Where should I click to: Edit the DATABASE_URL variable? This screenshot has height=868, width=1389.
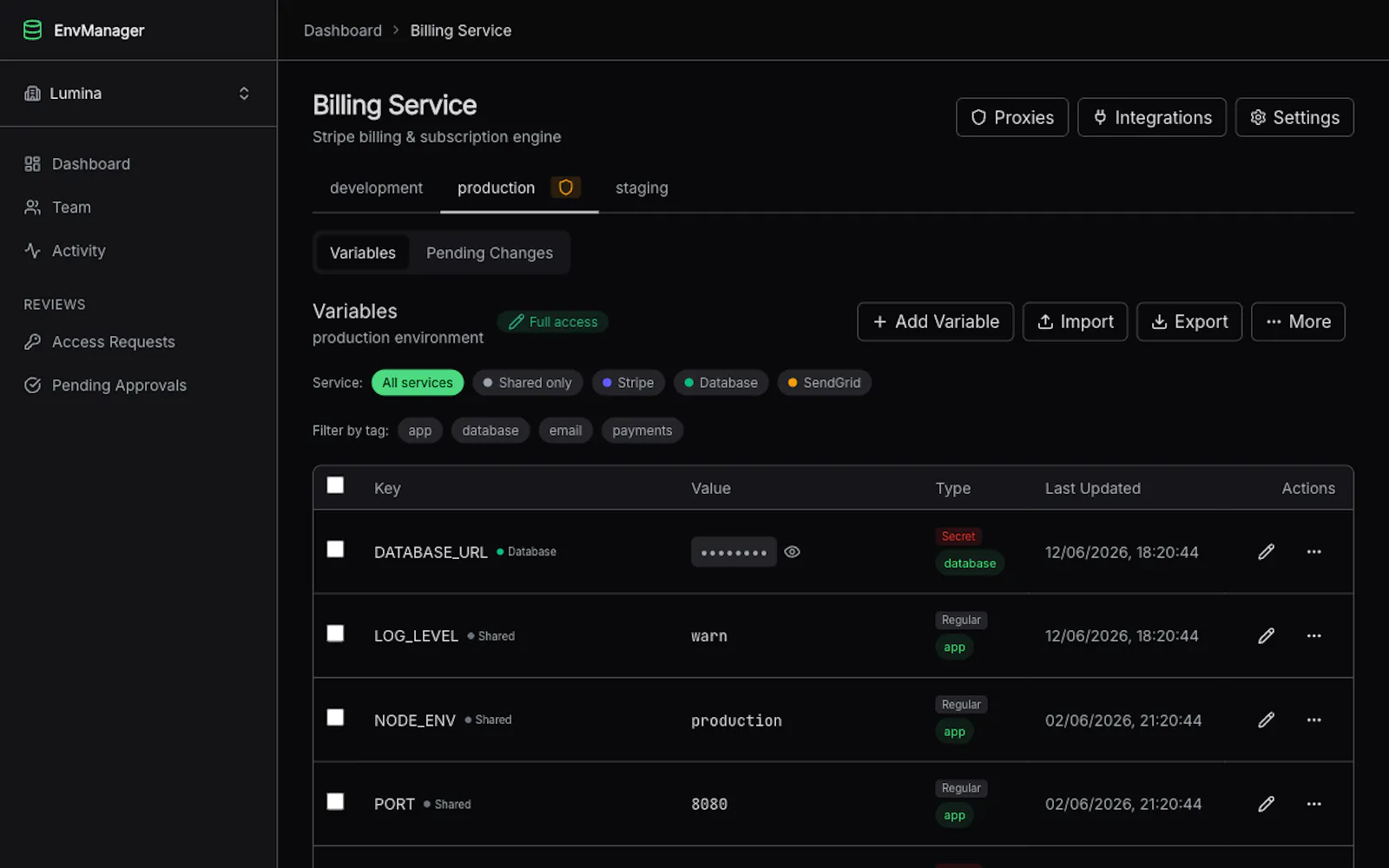[x=1267, y=552]
